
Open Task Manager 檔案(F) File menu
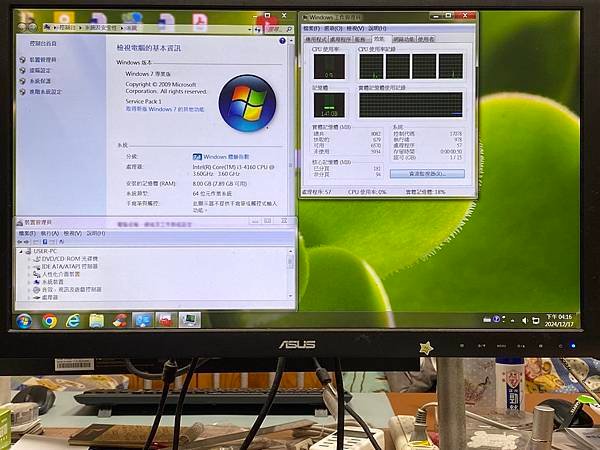pyautogui.click(x=311, y=29)
